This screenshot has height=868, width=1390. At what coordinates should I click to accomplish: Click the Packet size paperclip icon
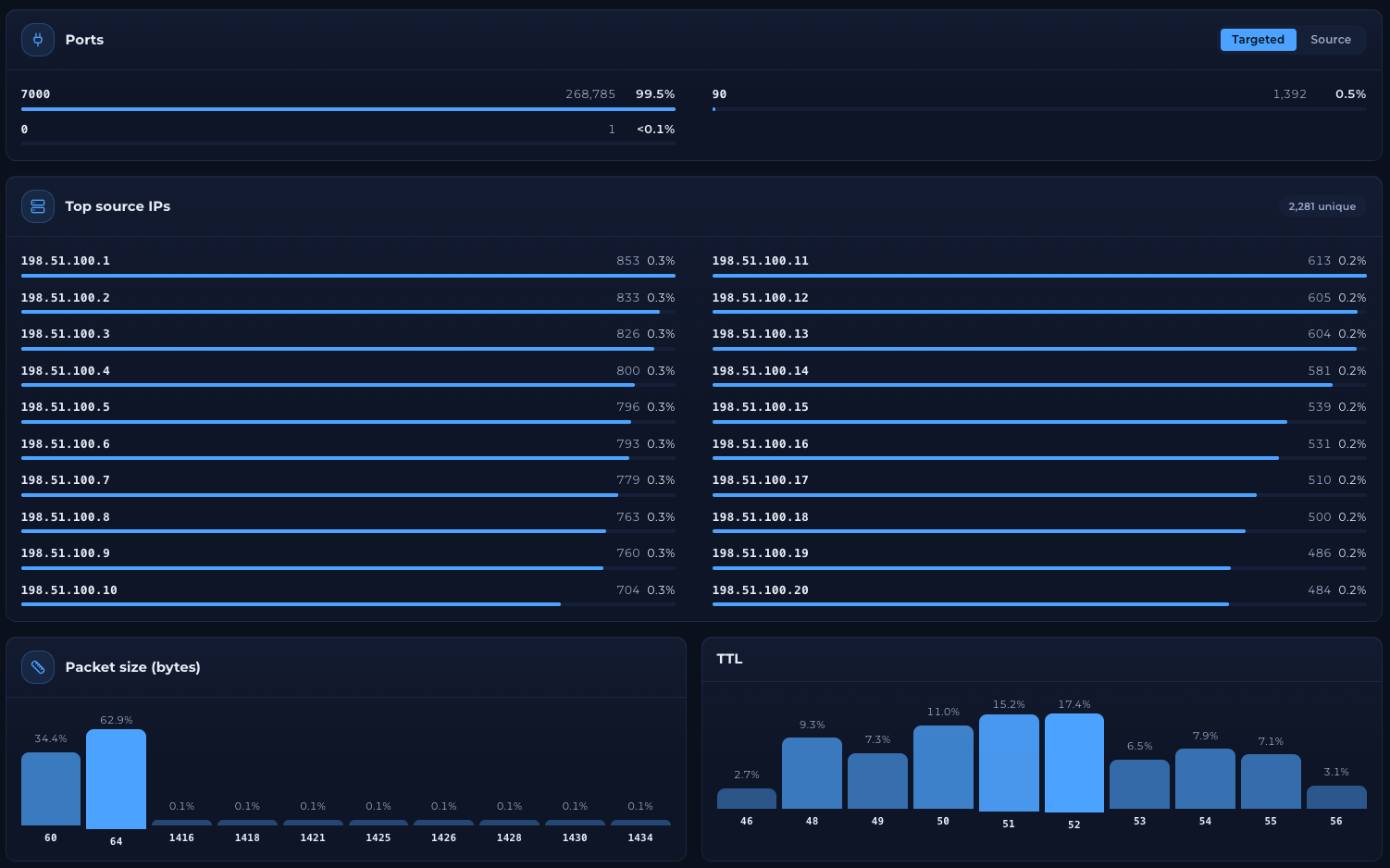(x=38, y=667)
